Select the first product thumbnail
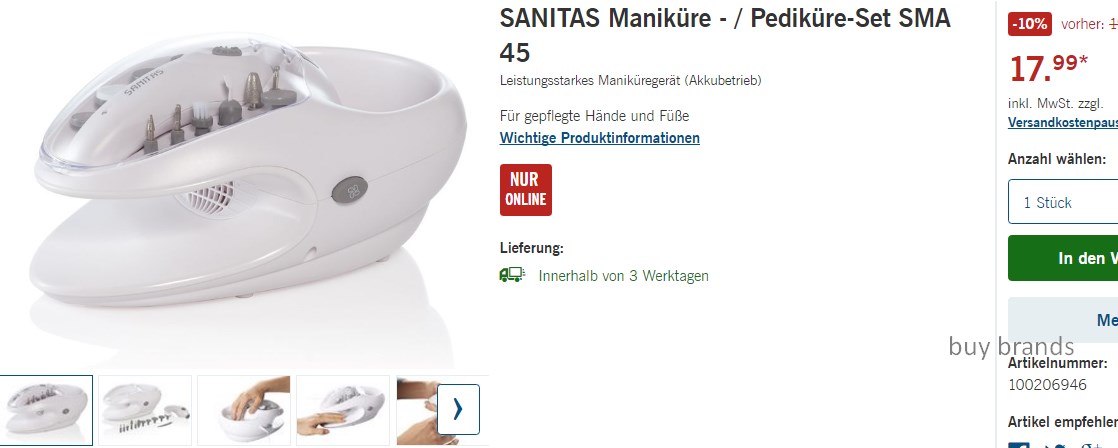Viewport: 1118px width, 448px height. click(x=46, y=410)
